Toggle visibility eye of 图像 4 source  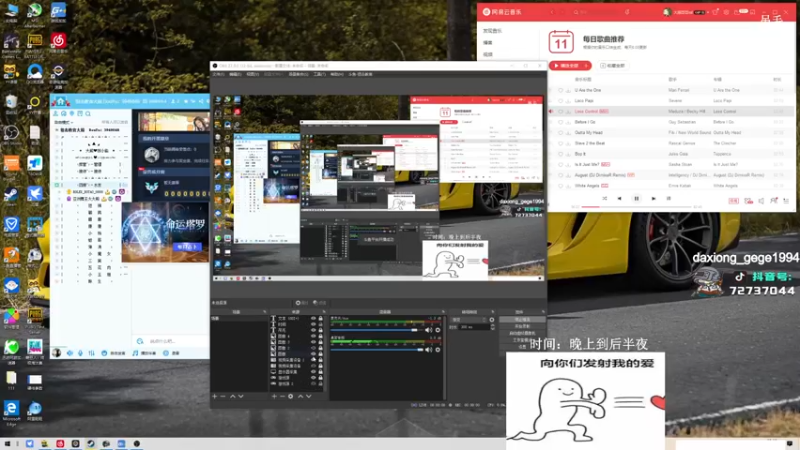[313, 336]
